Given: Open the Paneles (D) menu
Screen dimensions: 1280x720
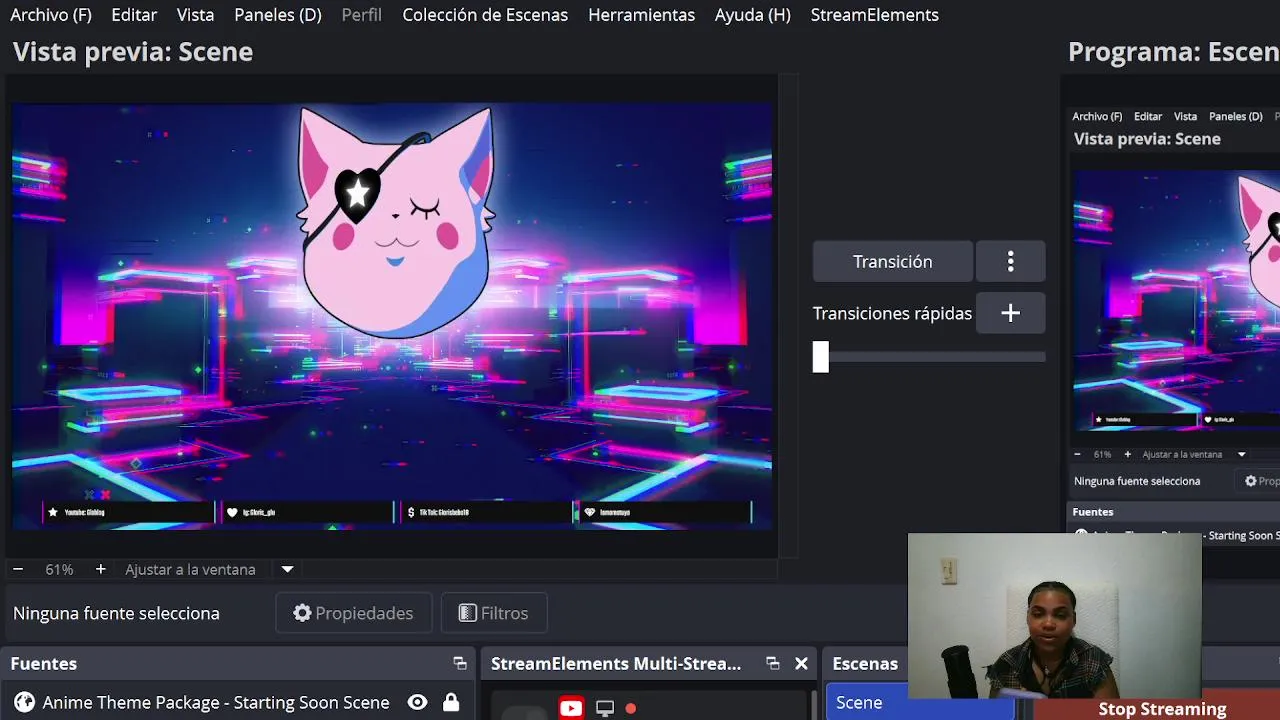Looking at the screenshot, I should (x=278, y=15).
